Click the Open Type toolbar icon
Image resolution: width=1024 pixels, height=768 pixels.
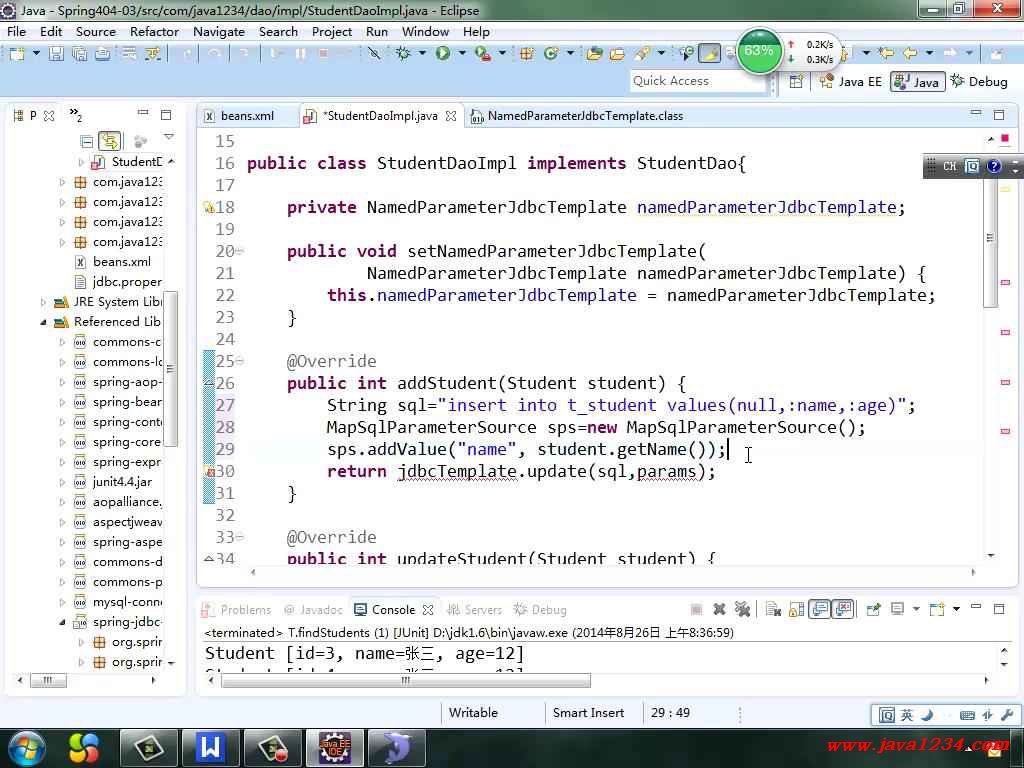(x=594, y=54)
